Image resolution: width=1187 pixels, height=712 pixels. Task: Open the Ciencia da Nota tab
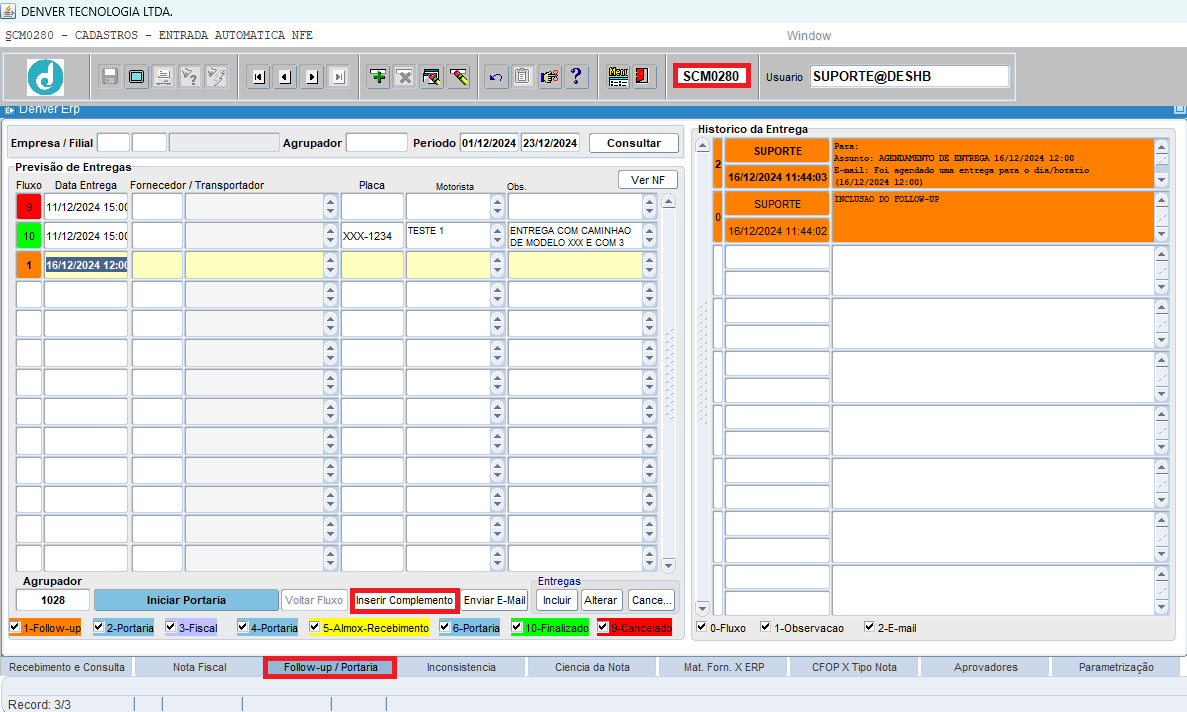[x=592, y=667]
